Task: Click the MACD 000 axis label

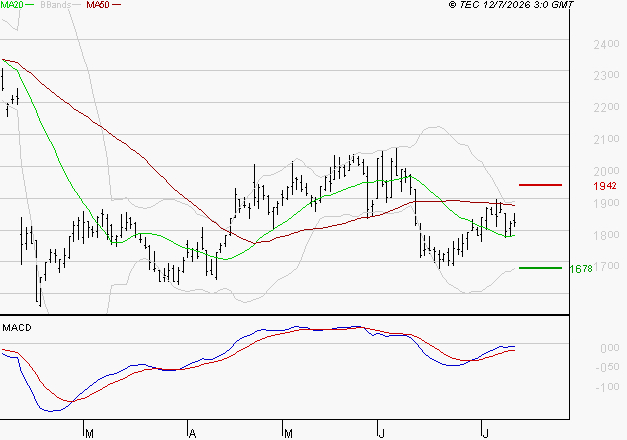Action: 610,348
